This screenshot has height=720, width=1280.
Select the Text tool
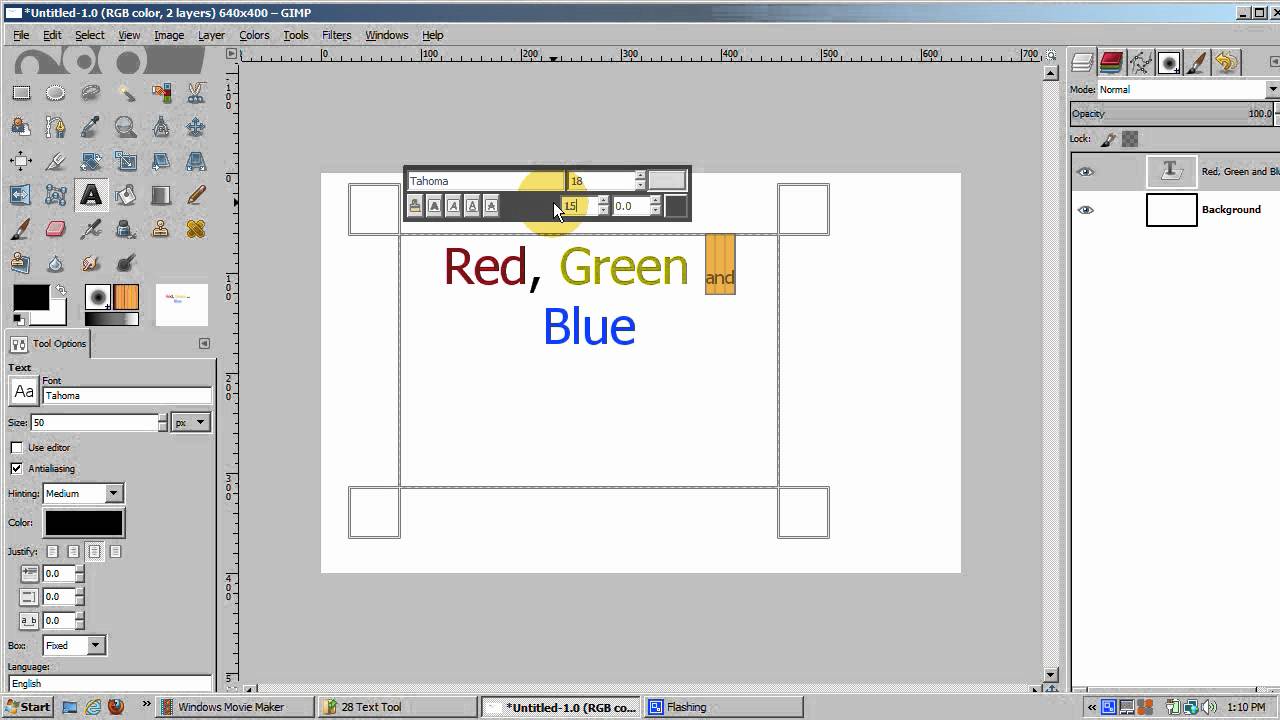coord(91,195)
